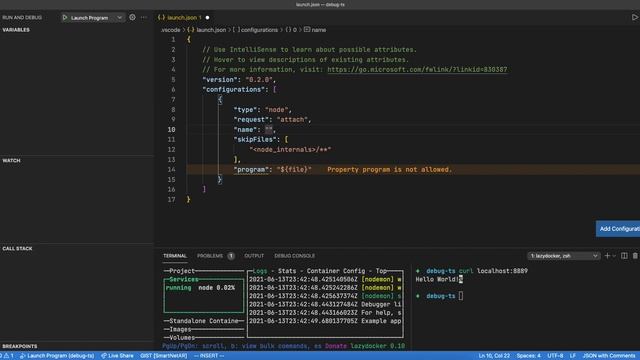Click line number 14 in the gutter
The height and width of the screenshot is (360, 640).
(171, 169)
